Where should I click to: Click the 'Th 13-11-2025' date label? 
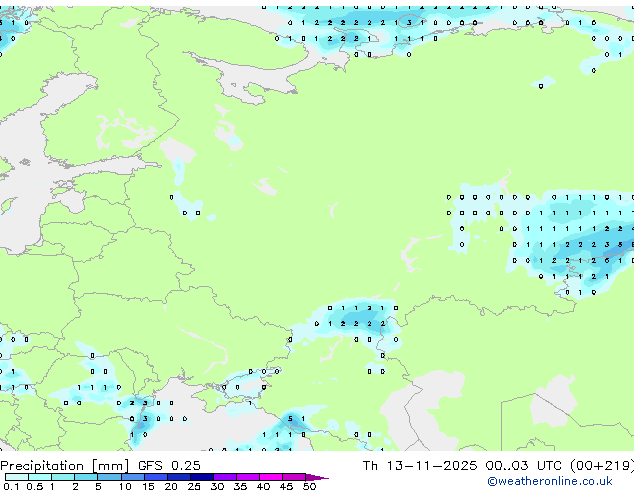pyautogui.click(x=420, y=466)
